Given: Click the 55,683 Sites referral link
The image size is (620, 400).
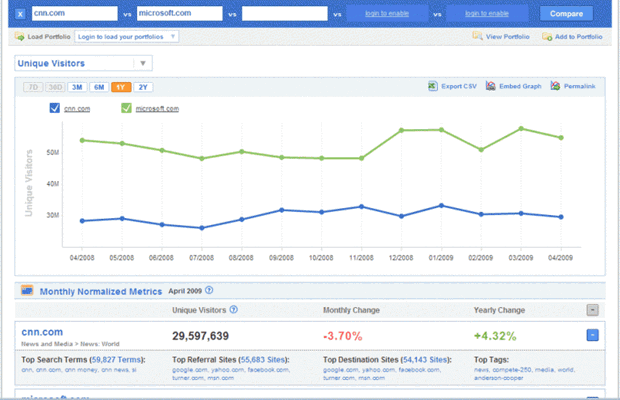Looking at the screenshot, I should 263,360.
